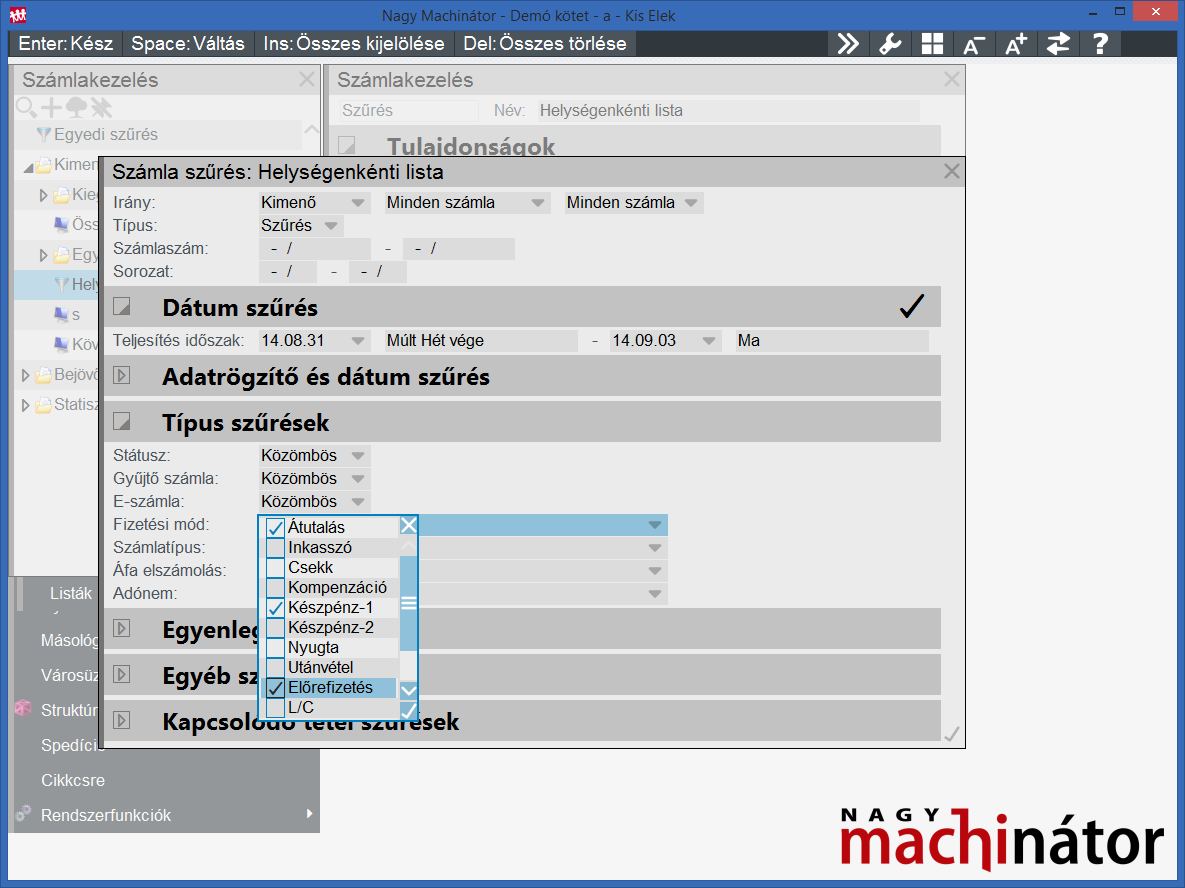This screenshot has width=1185, height=888.
Task: Open help with question mark icon
Action: tap(1100, 44)
